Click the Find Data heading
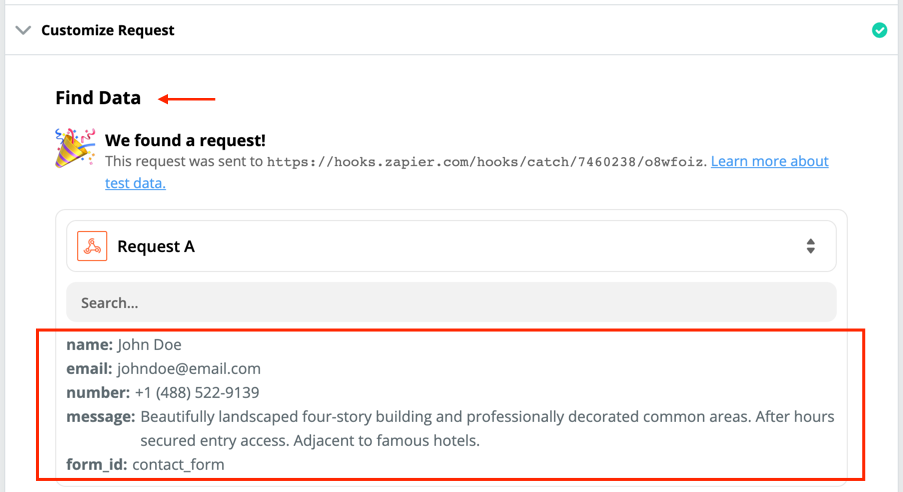 [98, 98]
